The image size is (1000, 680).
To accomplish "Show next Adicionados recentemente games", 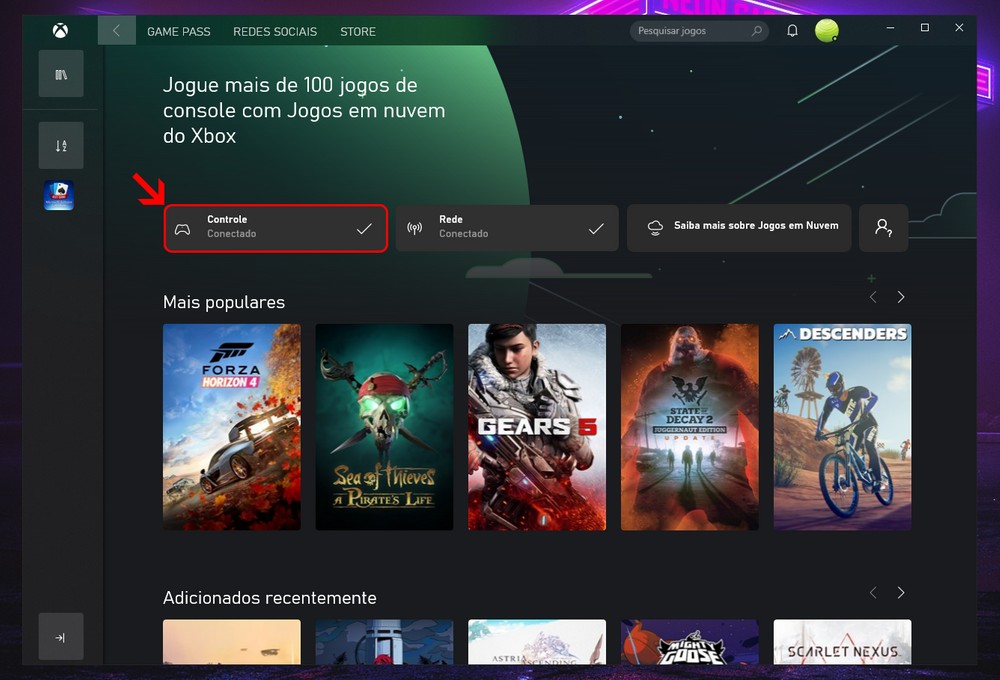I will tap(901, 593).
